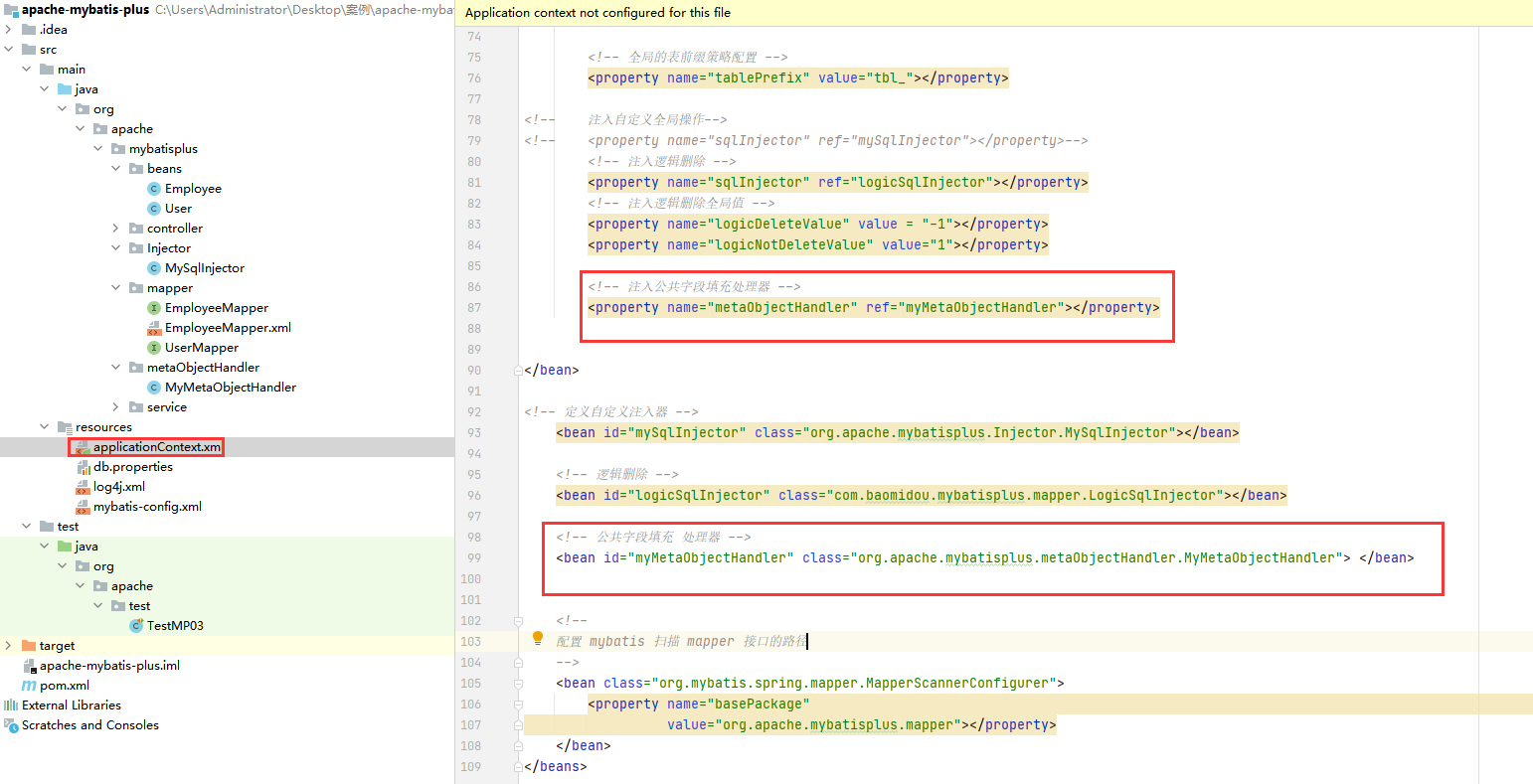Expand the service package
Image resolution: width=1533 pixels, height=784 pixels.
[x=115, y=406]
